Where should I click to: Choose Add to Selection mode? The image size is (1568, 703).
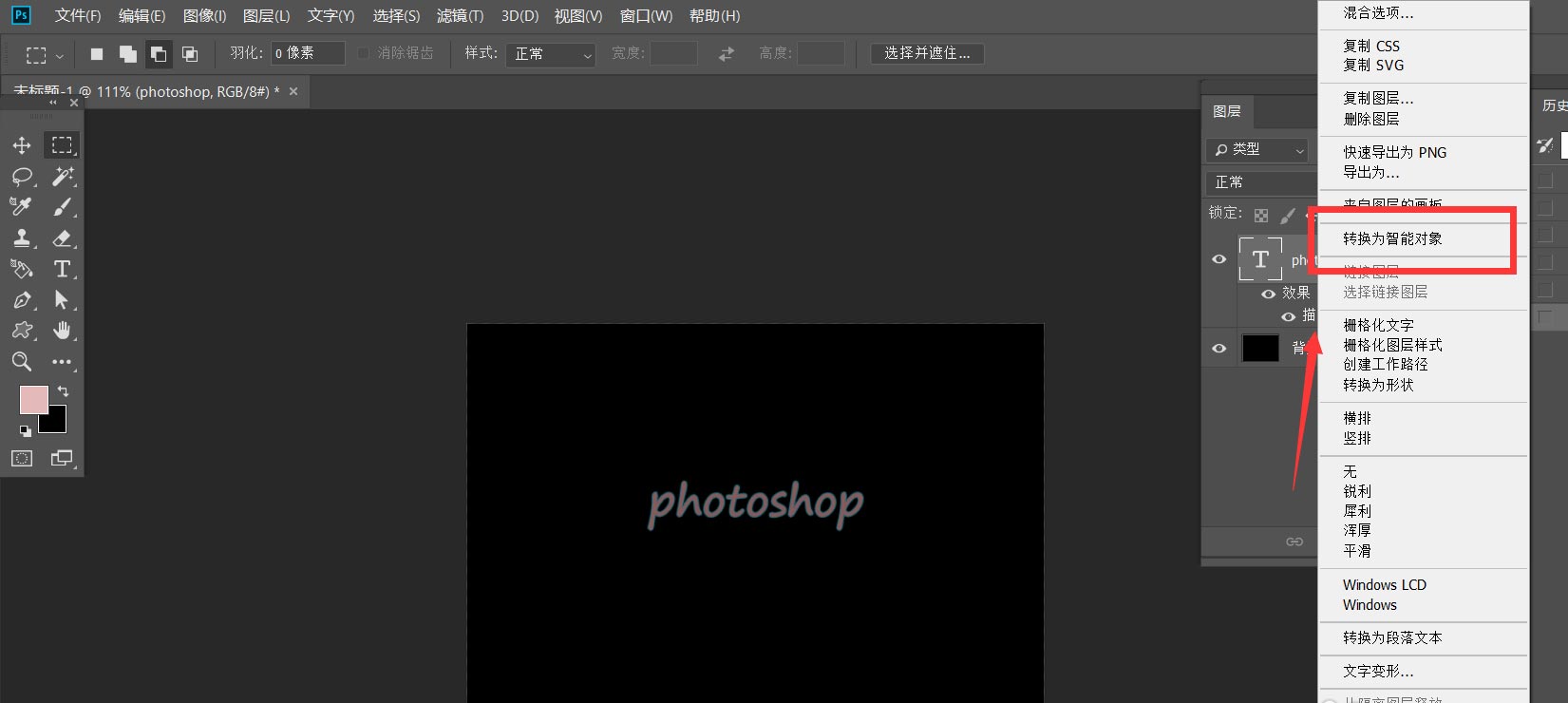click(x=127, y=54)
